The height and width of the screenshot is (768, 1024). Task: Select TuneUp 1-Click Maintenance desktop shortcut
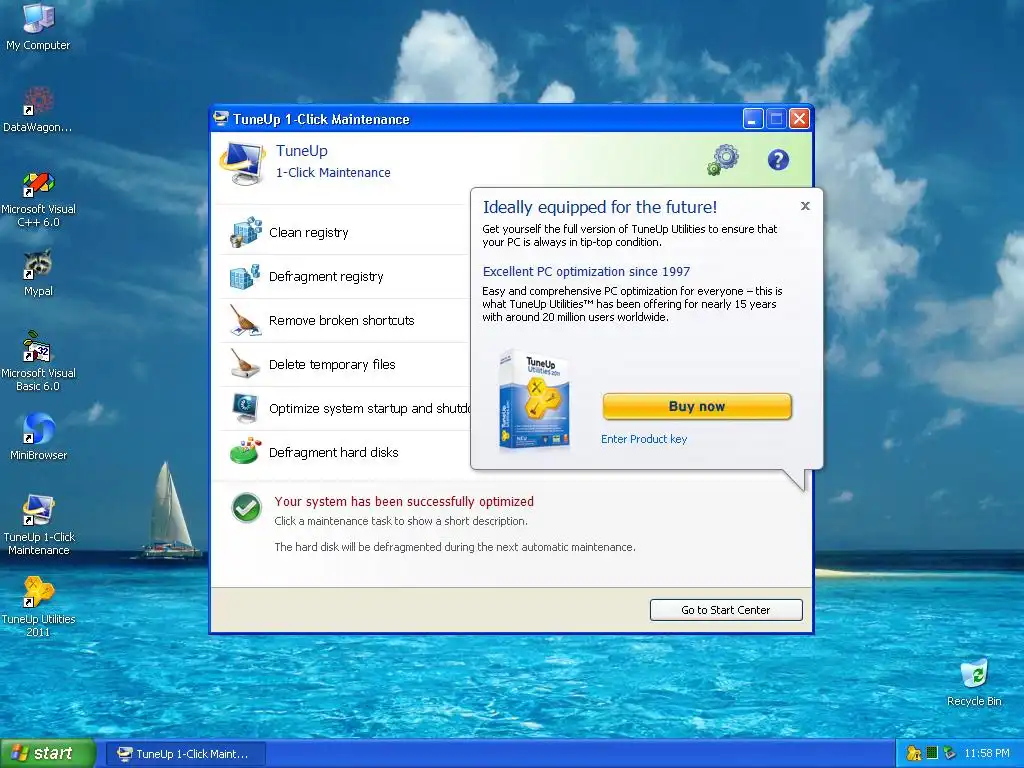click(x=38, y=525)
